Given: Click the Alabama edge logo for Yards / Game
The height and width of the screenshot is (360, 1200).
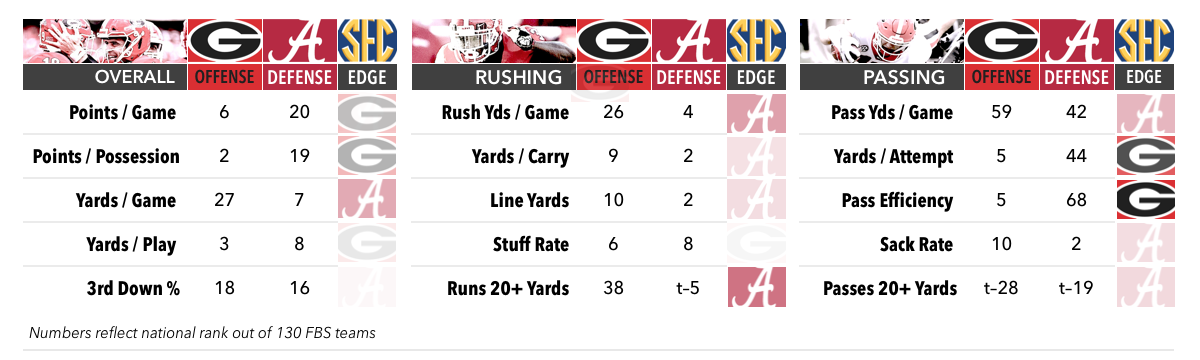Looking at the screenshot, I should pos(367,200).
